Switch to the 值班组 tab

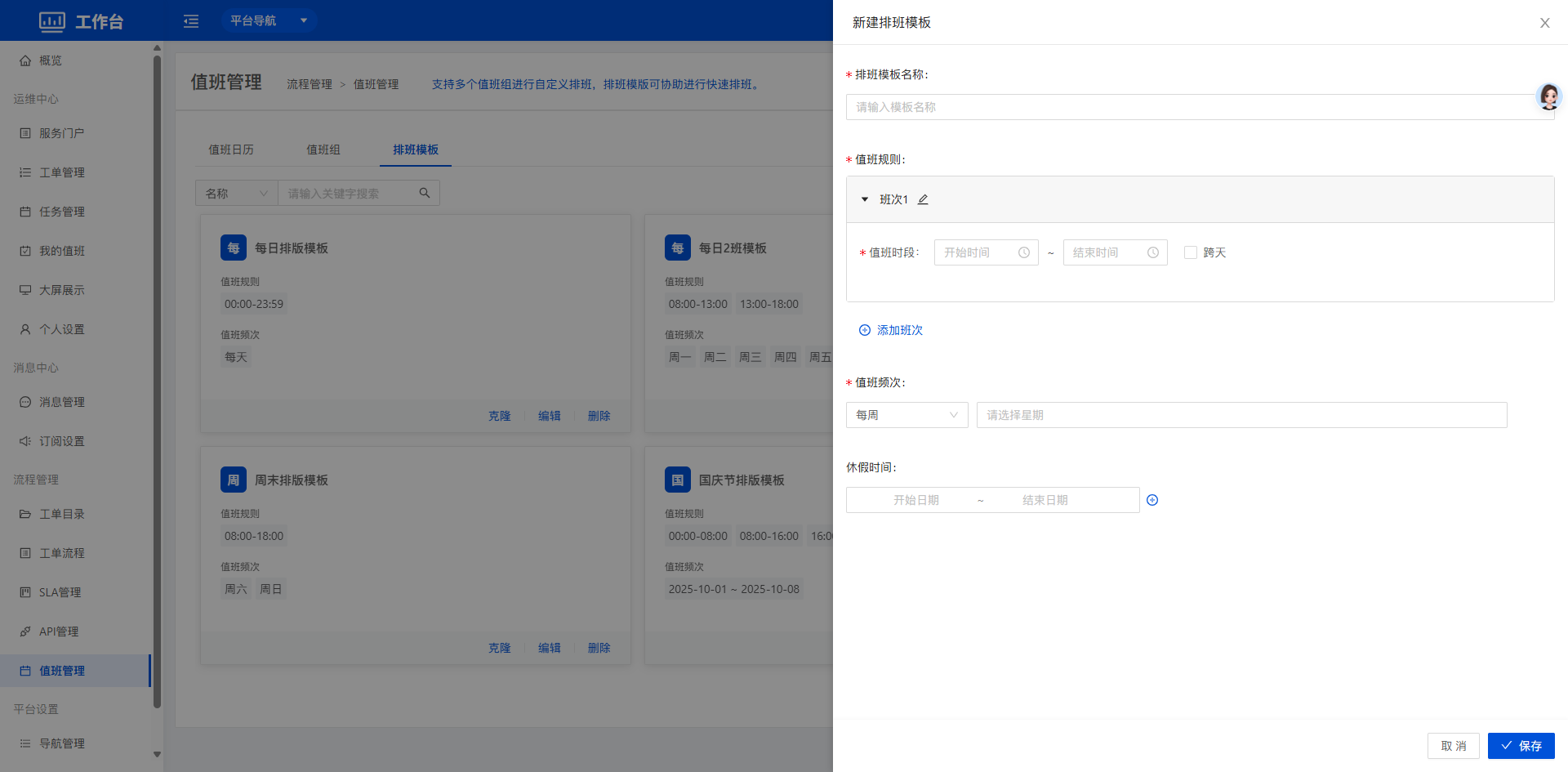(x=323, y=149)
